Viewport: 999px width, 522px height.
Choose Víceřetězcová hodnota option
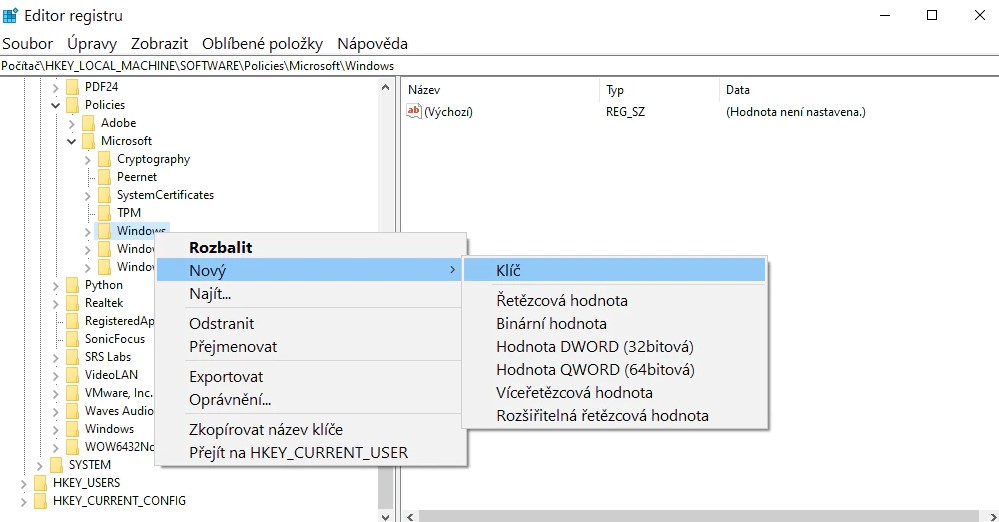[x=614, y=392]
